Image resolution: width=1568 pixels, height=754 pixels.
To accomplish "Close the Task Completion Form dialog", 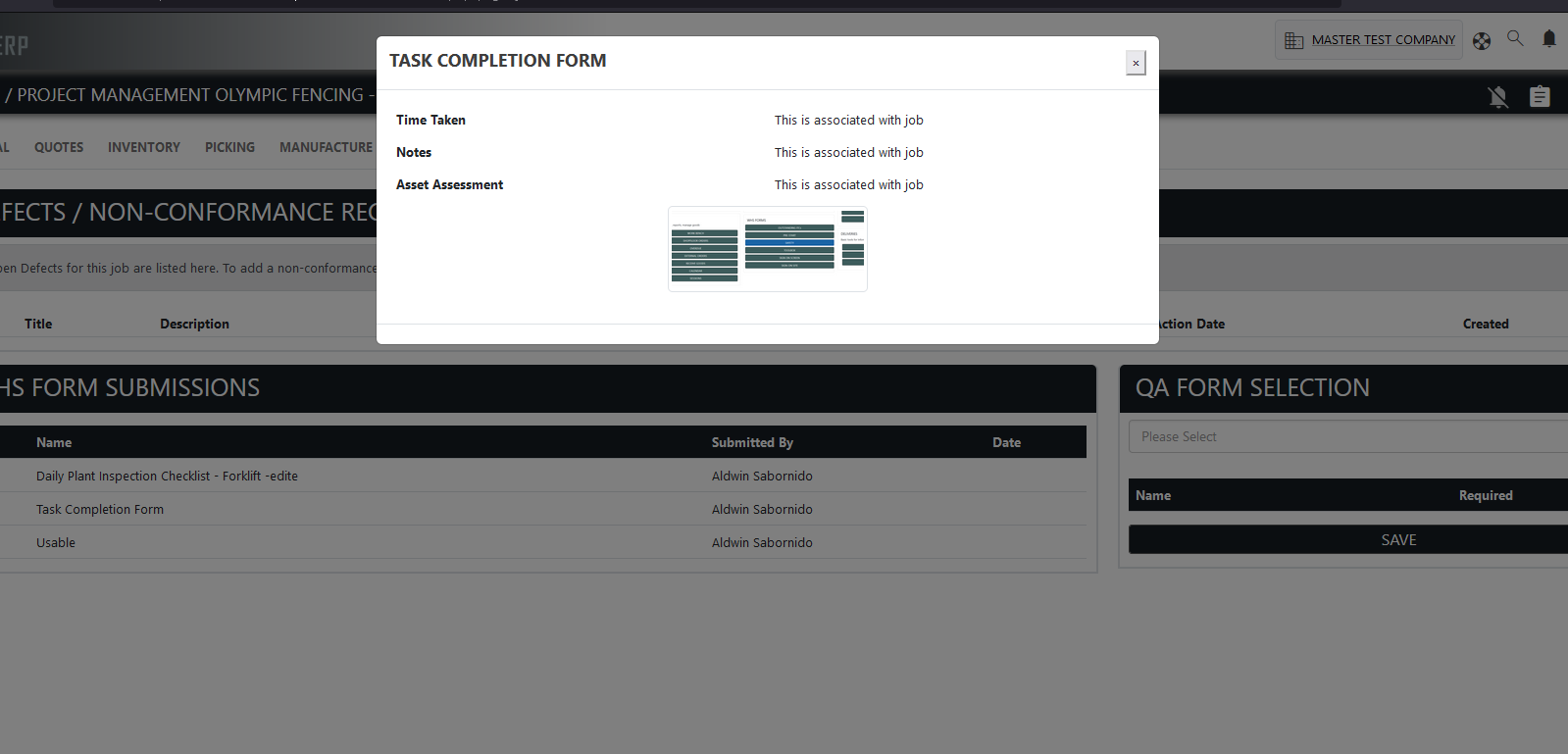I will coord(1136,63).
